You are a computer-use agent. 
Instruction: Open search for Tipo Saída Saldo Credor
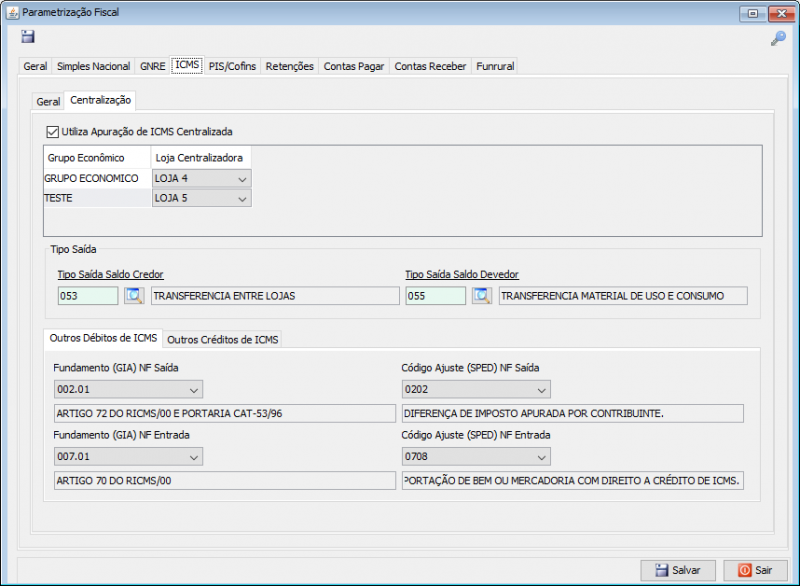coord(134,296)
